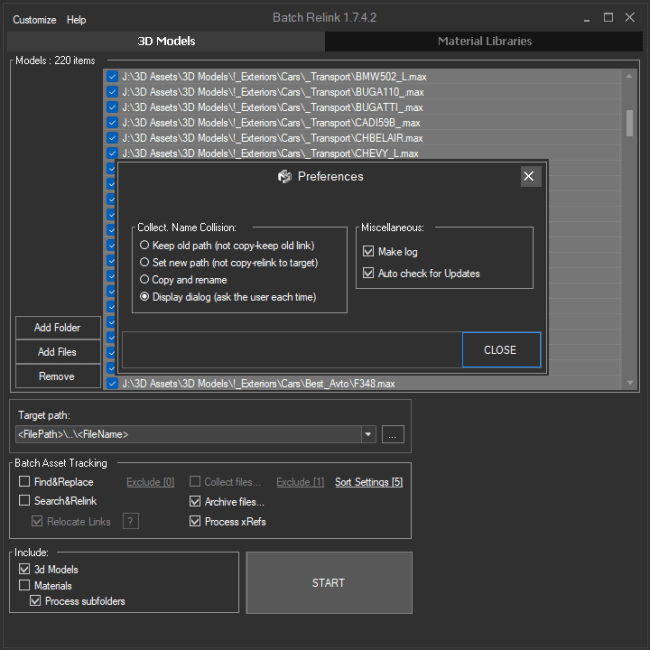Click the list scrollbar up arrow

[x=629, y=76]
